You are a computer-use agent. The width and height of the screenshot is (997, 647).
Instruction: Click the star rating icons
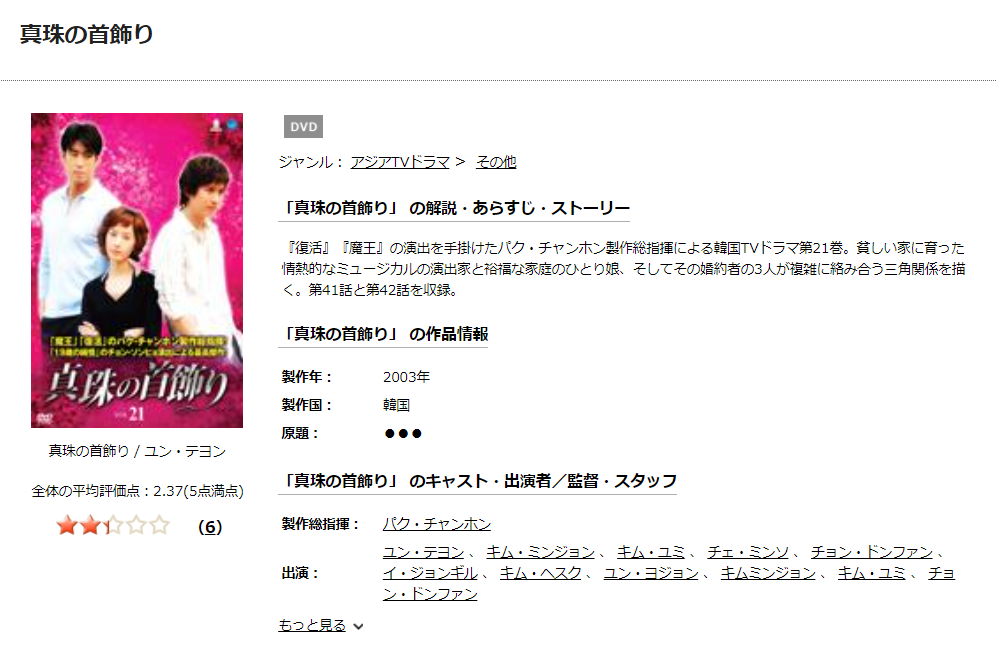(113, 526)
